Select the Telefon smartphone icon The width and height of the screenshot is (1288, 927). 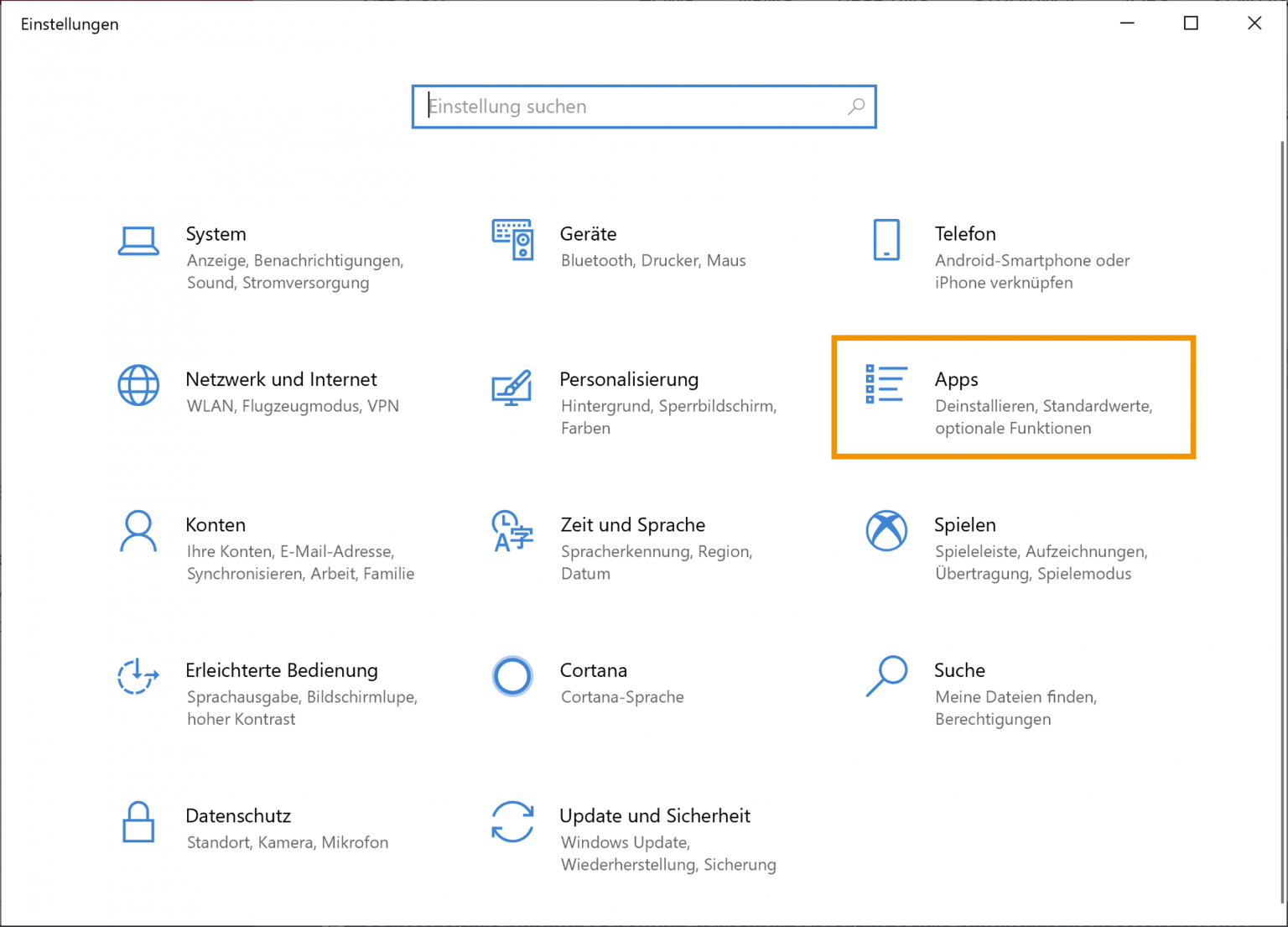(x=886, y=240)
